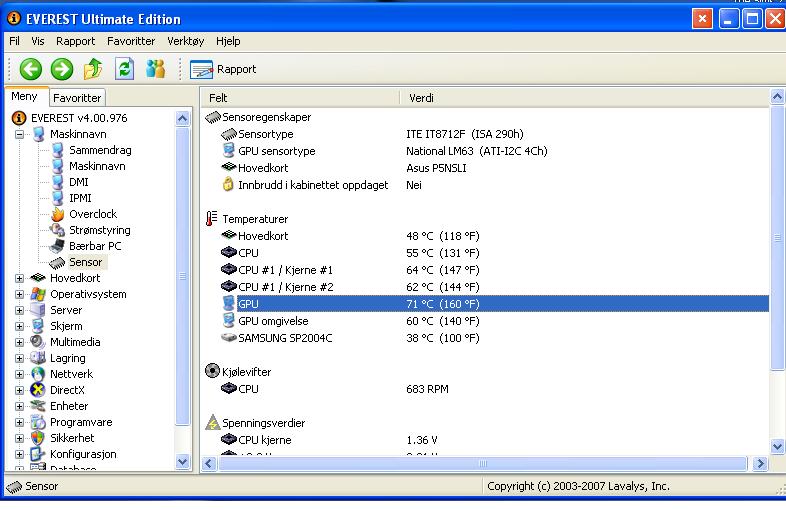Collapse the Maskinnavn tree node

tap(19, 134)
